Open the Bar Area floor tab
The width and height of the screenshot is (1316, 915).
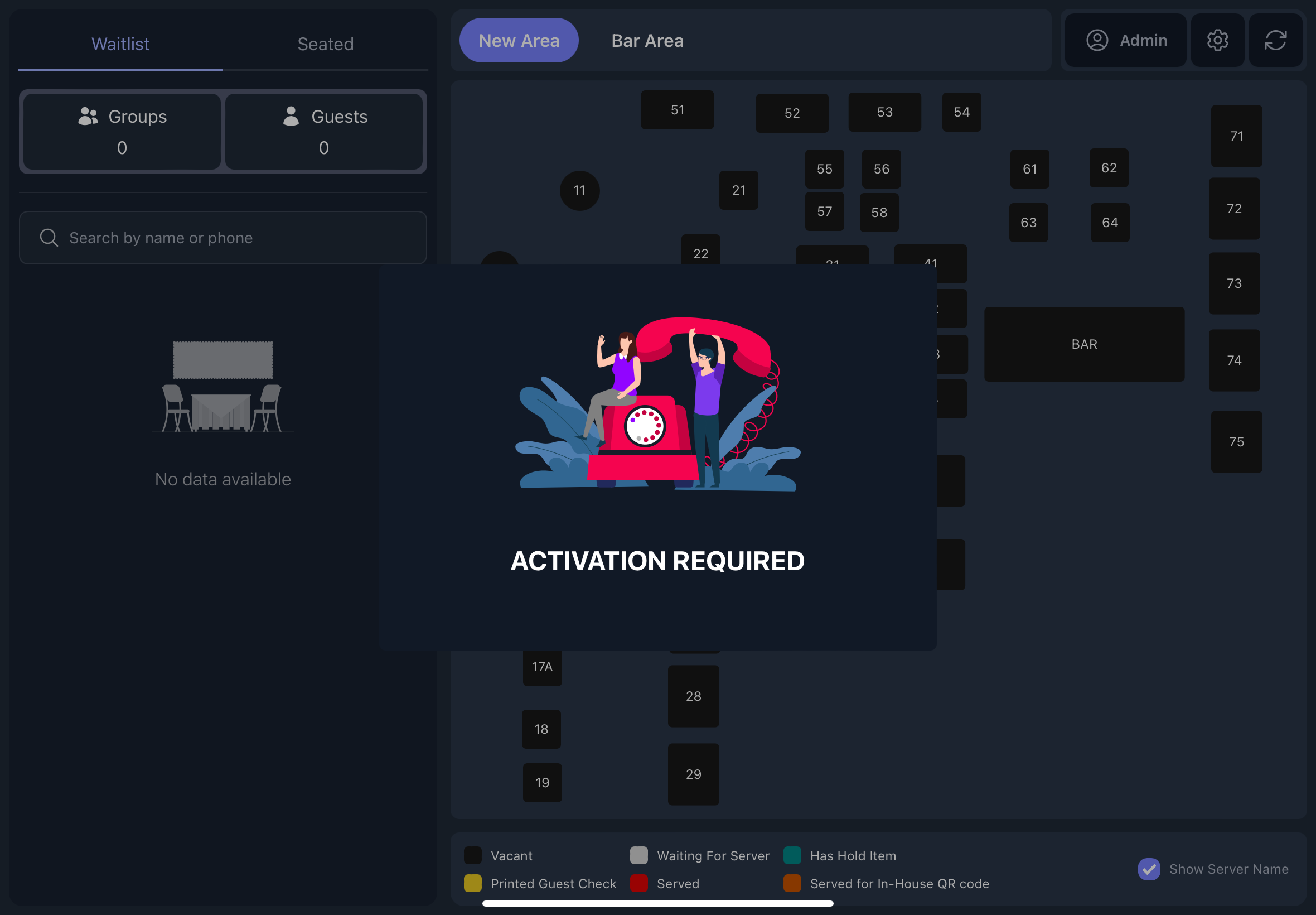[647, 41]
